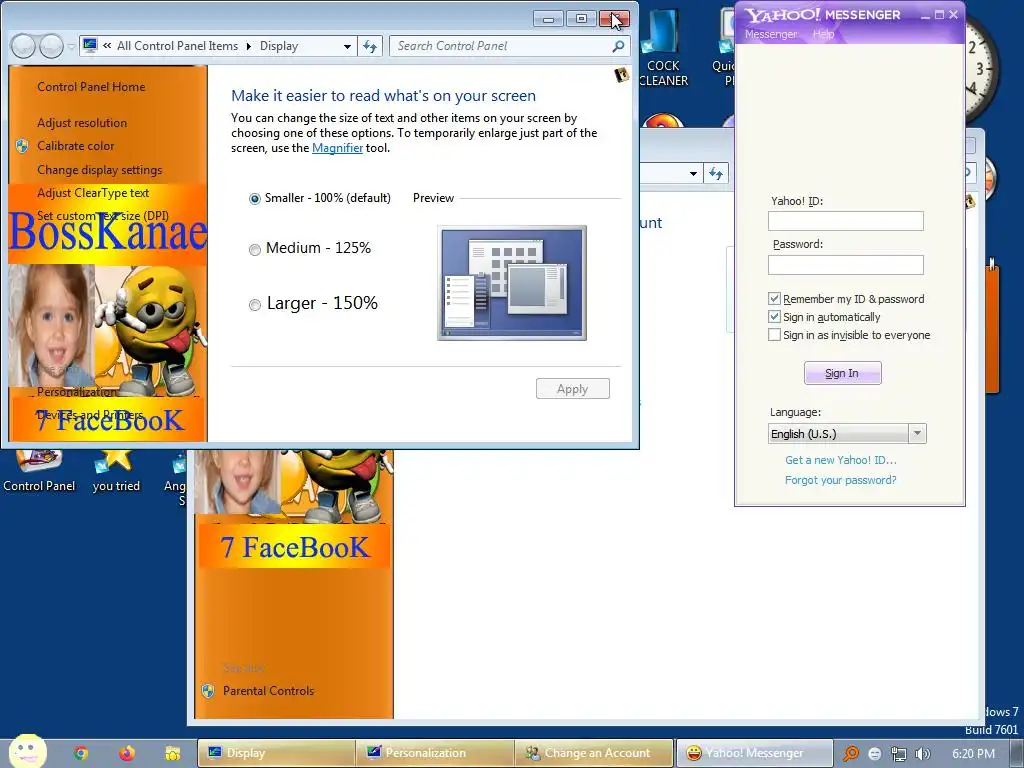Uncheck Sign in automatically
Viewport: 1024px width, 768px height.
click(x=775, y=317)
